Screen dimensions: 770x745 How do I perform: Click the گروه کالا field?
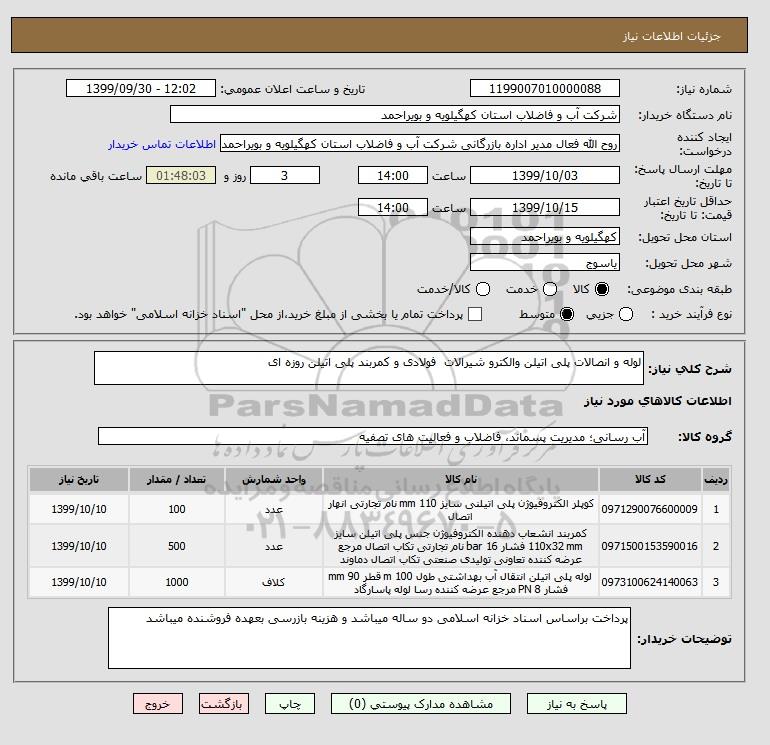tap(373, 436)
